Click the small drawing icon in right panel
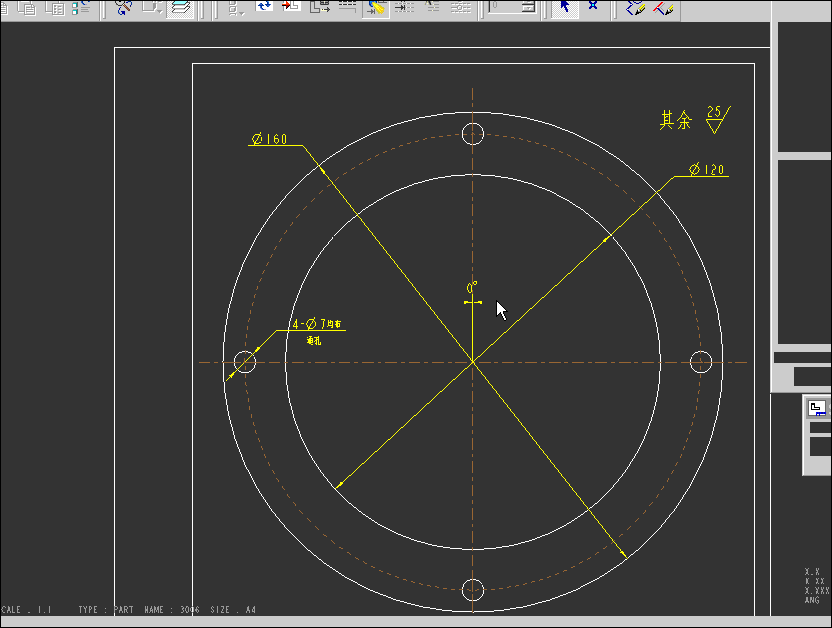832x628 pixels. pos(816,407)
